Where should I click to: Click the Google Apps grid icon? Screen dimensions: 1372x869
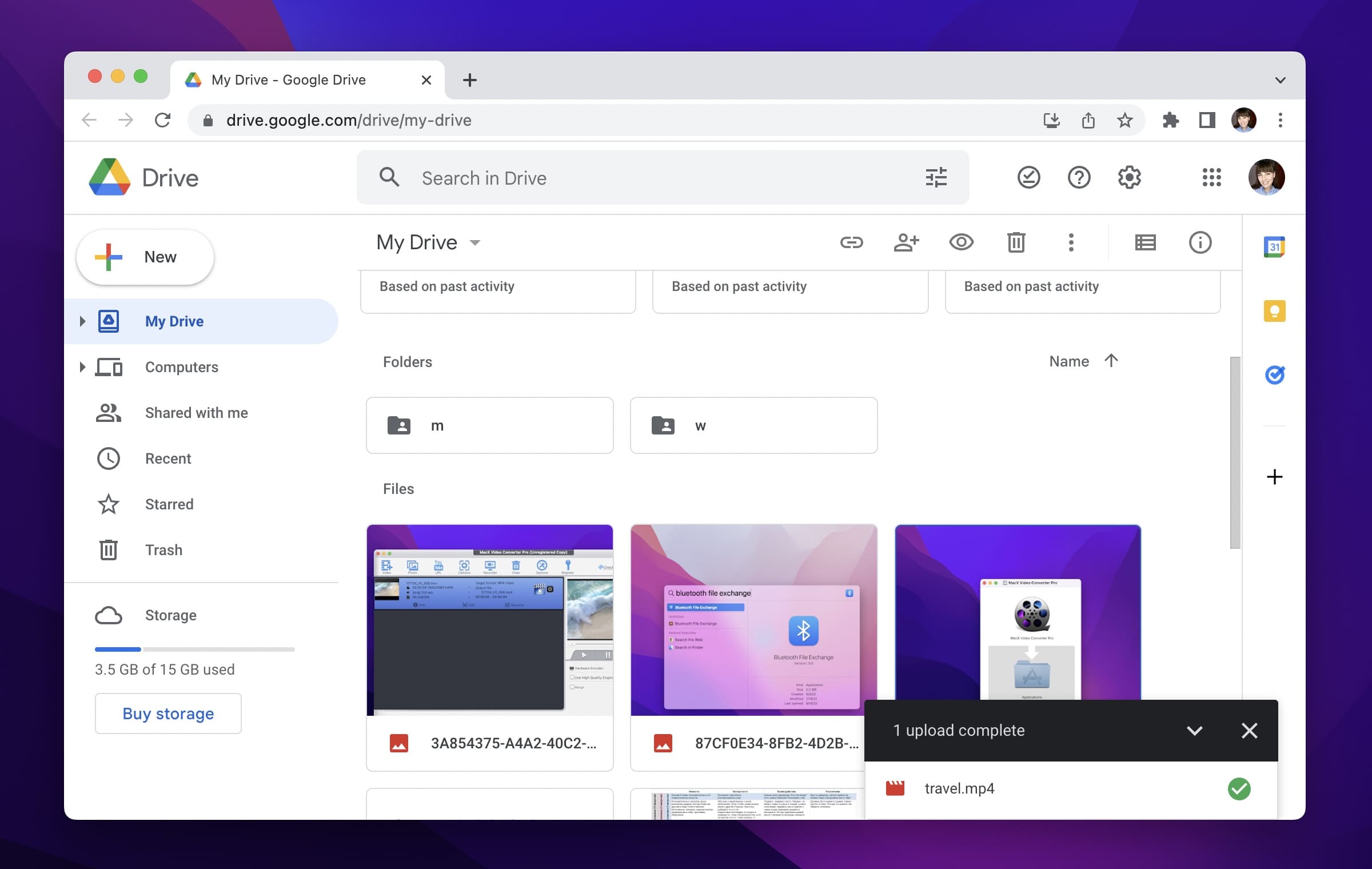pos(1211,178)
